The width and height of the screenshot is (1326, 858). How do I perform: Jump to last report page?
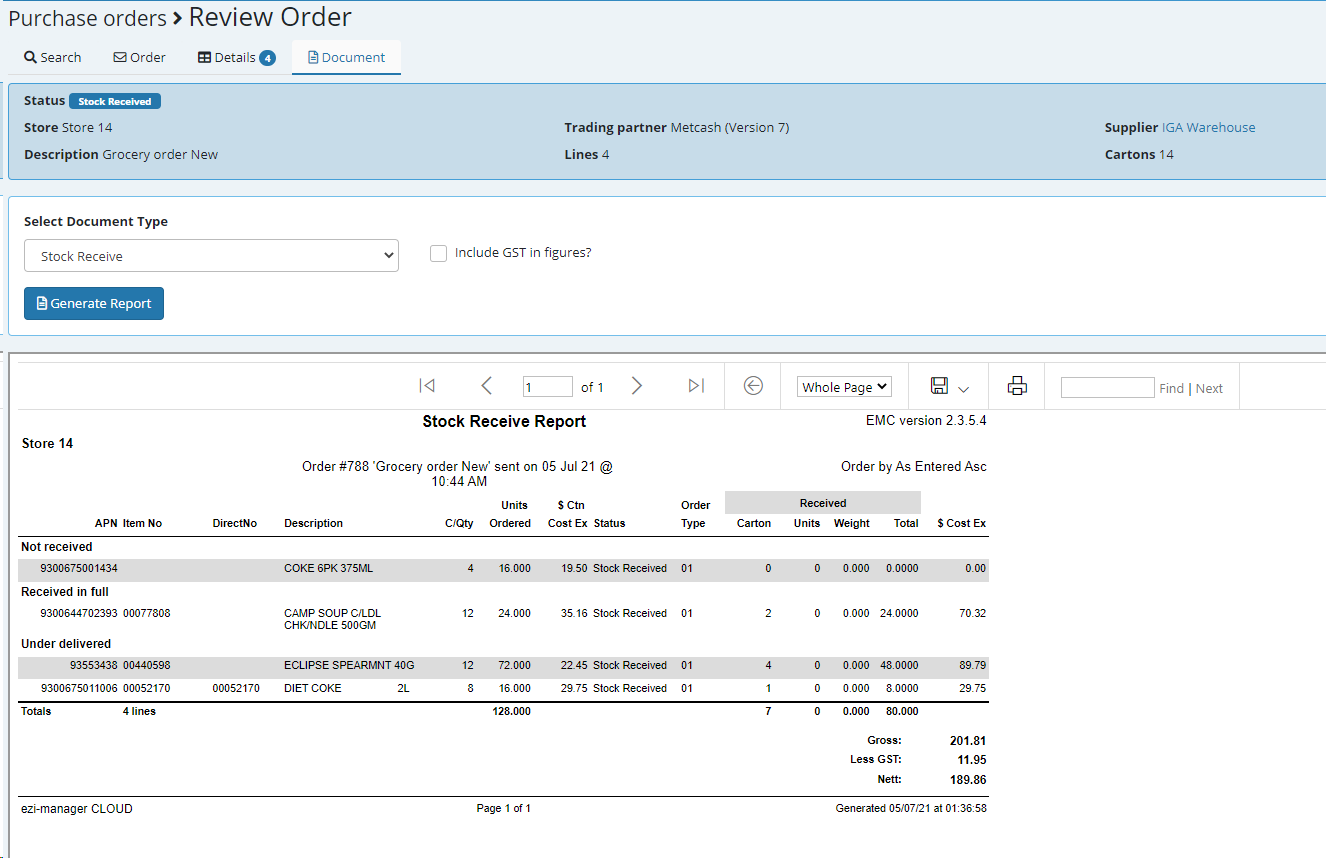click(697, 386)
